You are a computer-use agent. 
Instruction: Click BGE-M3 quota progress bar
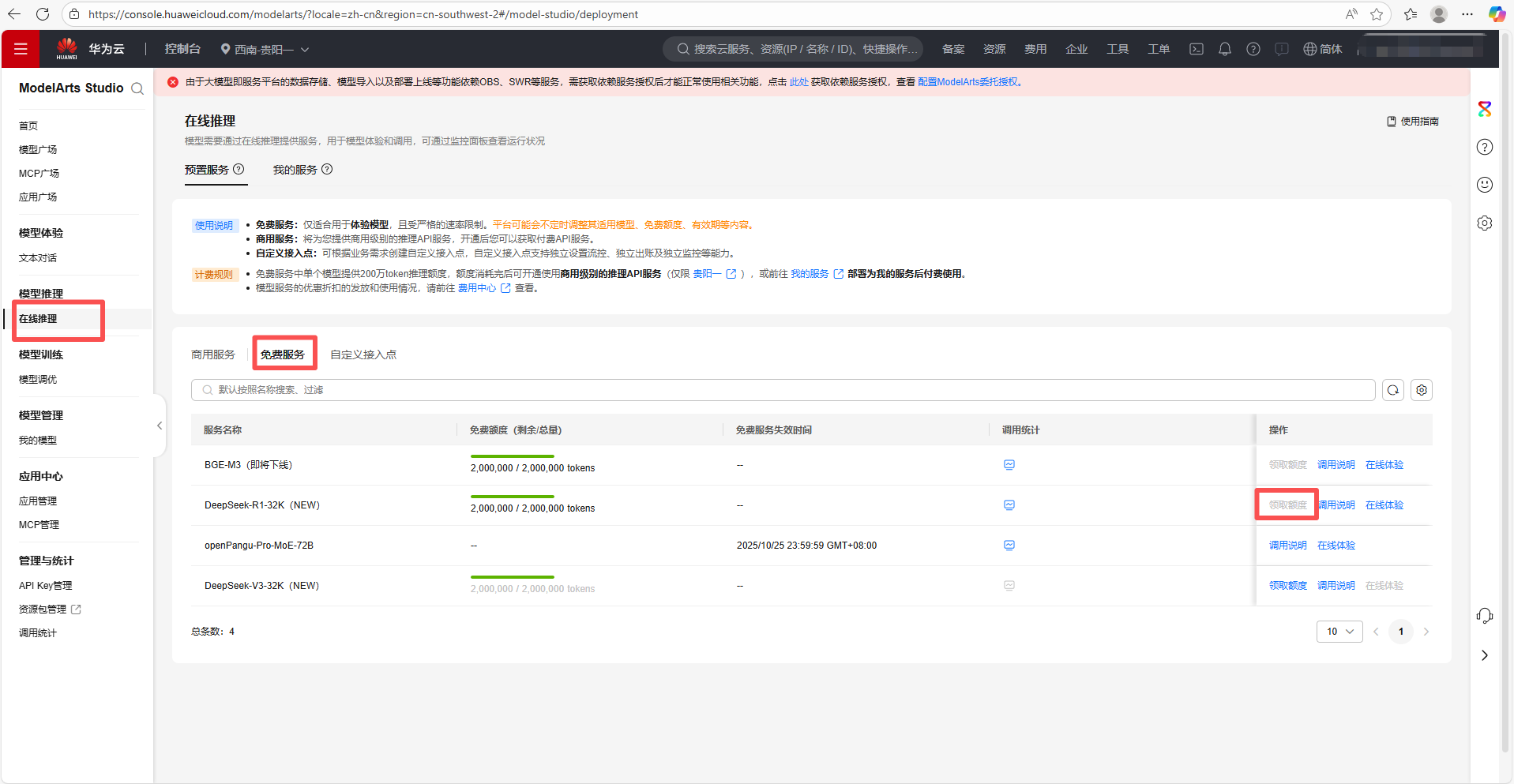click(513, 456)
